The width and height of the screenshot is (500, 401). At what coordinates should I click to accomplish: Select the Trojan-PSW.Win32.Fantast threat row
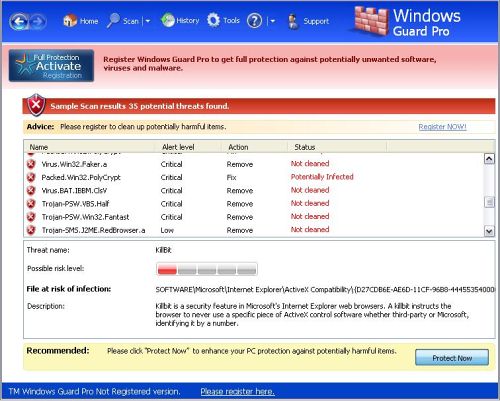pyautogui.click(x=254, y=217)
